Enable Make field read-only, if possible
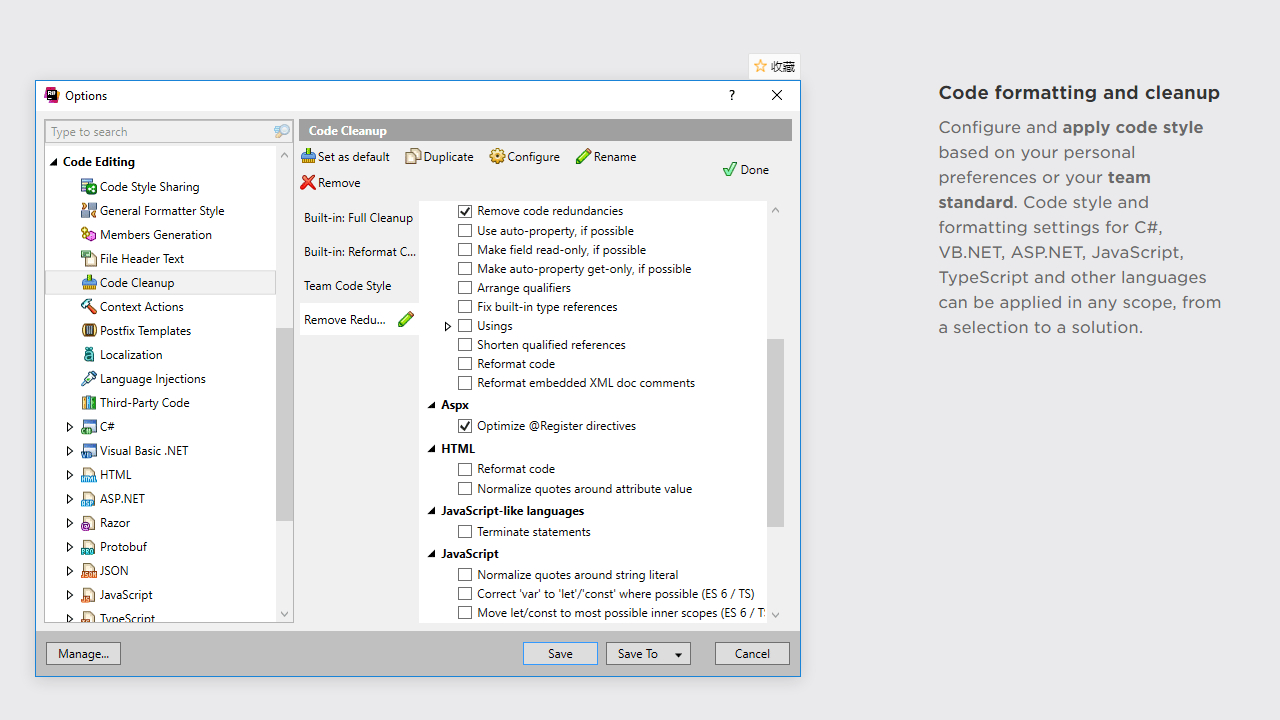 (x=465, y=250)
